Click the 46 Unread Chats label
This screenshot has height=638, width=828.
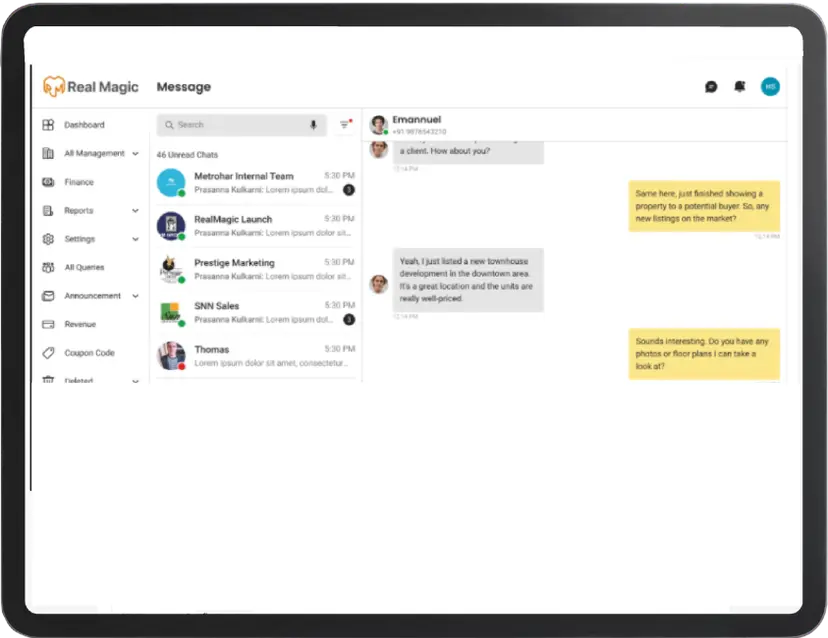click(x=186, y=154)
